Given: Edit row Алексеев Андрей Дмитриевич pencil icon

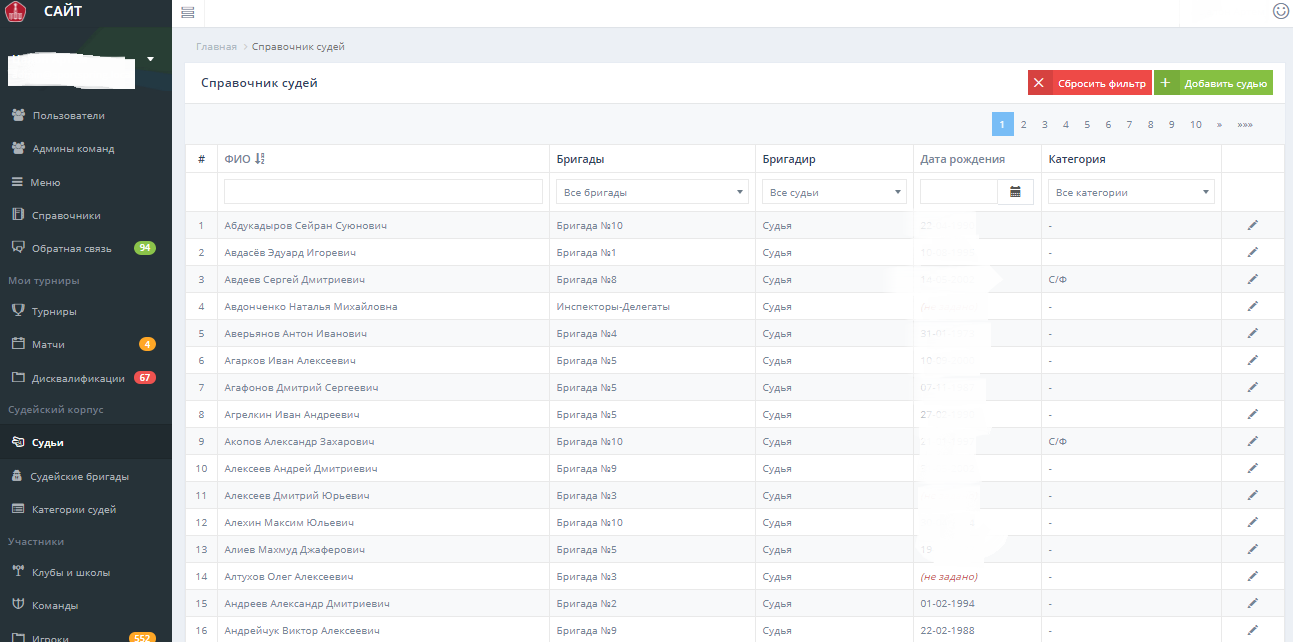Looking at the screenshot, I should pos(1253,468).
